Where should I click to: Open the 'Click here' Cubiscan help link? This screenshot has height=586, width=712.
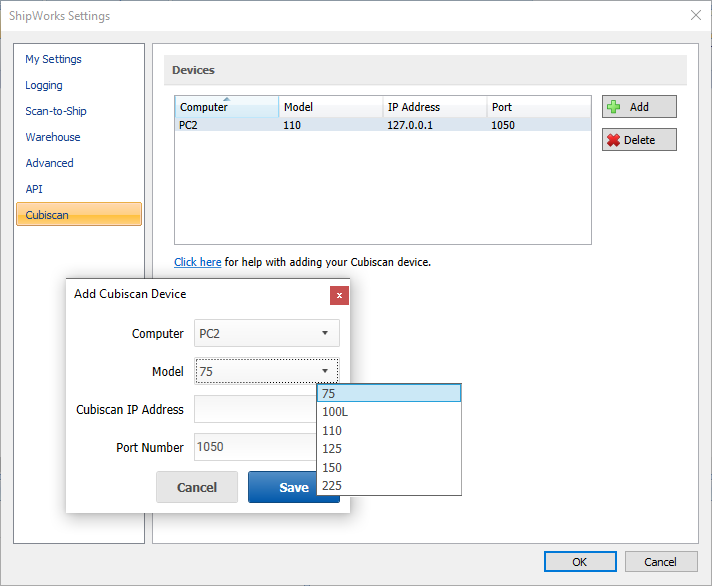tap(198, 262)
